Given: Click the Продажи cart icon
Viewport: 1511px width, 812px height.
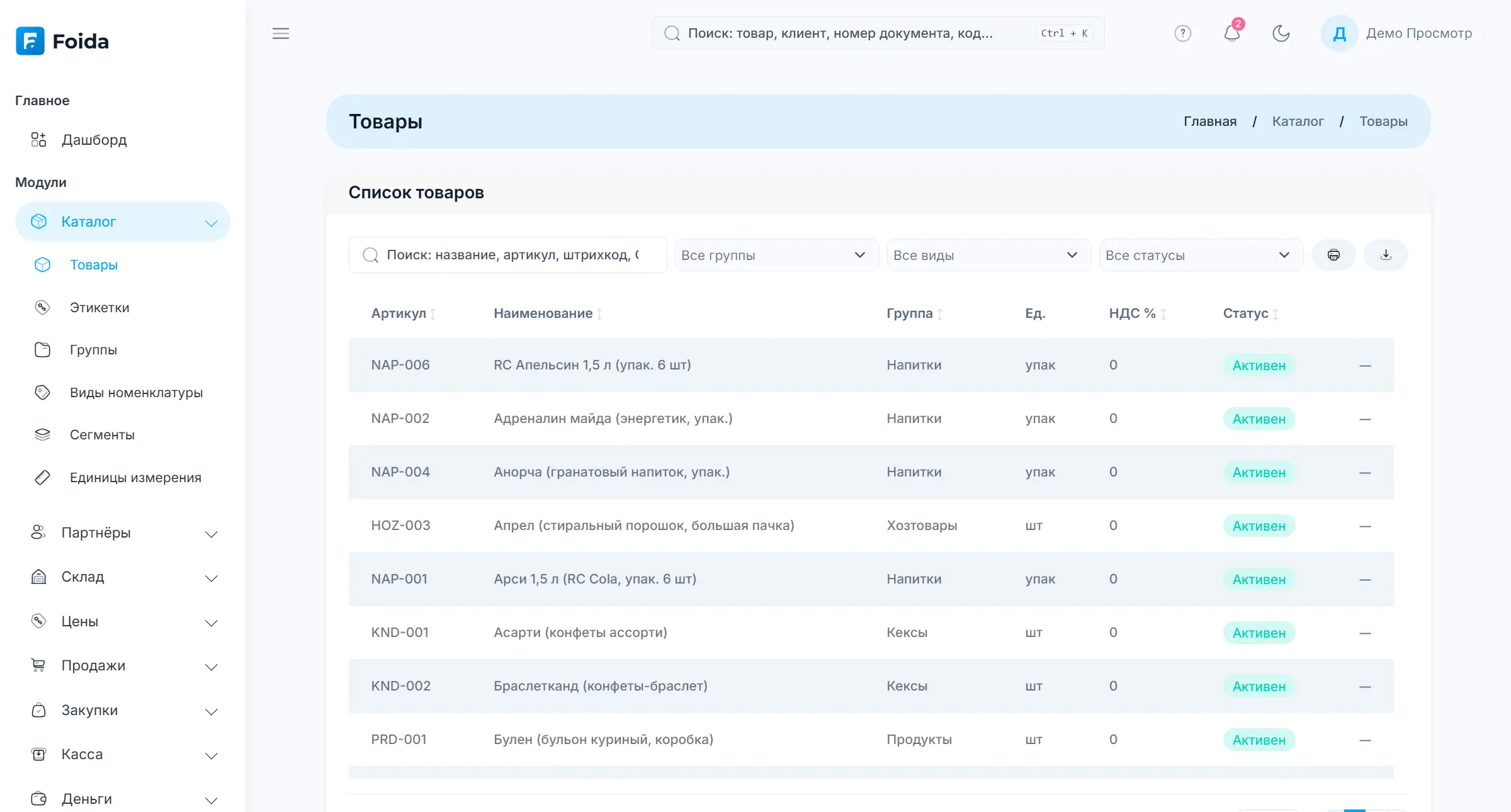Looking at the screenshot, I should pos(38,665).
